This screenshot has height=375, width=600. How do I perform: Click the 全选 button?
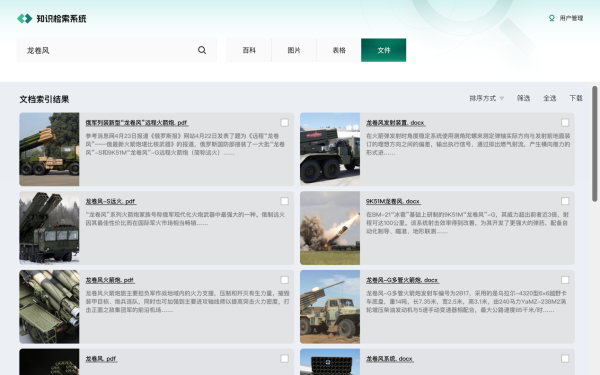549,98
